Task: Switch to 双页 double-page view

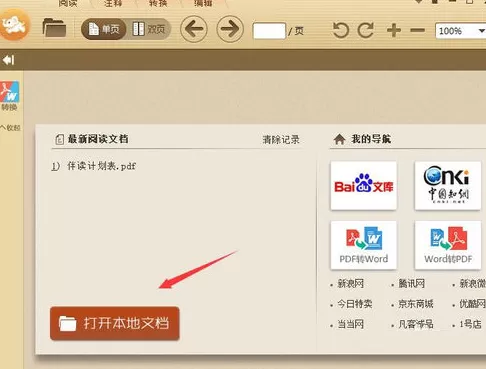Action: click(149, 29)
